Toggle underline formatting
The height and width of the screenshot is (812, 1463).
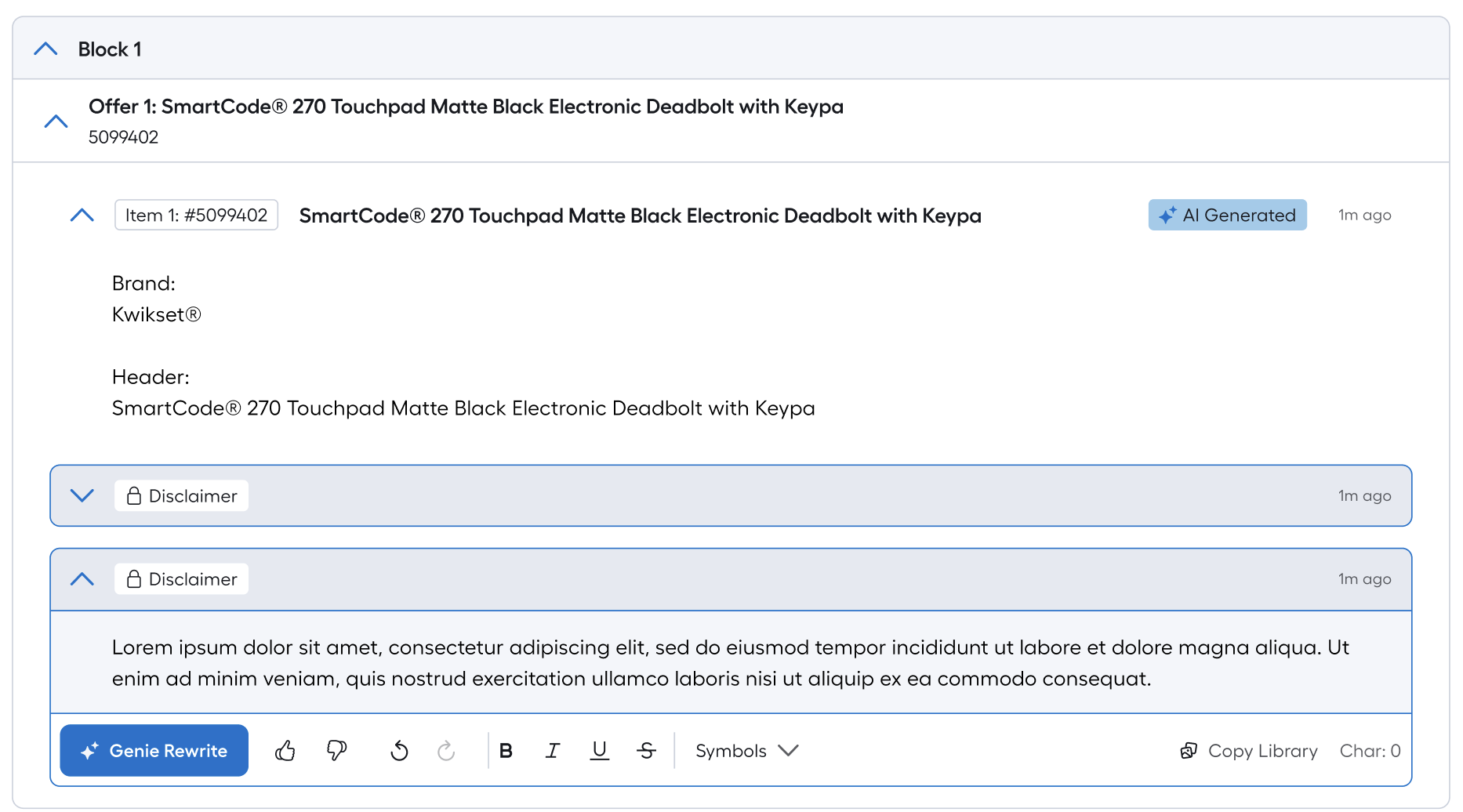(600, 751)
